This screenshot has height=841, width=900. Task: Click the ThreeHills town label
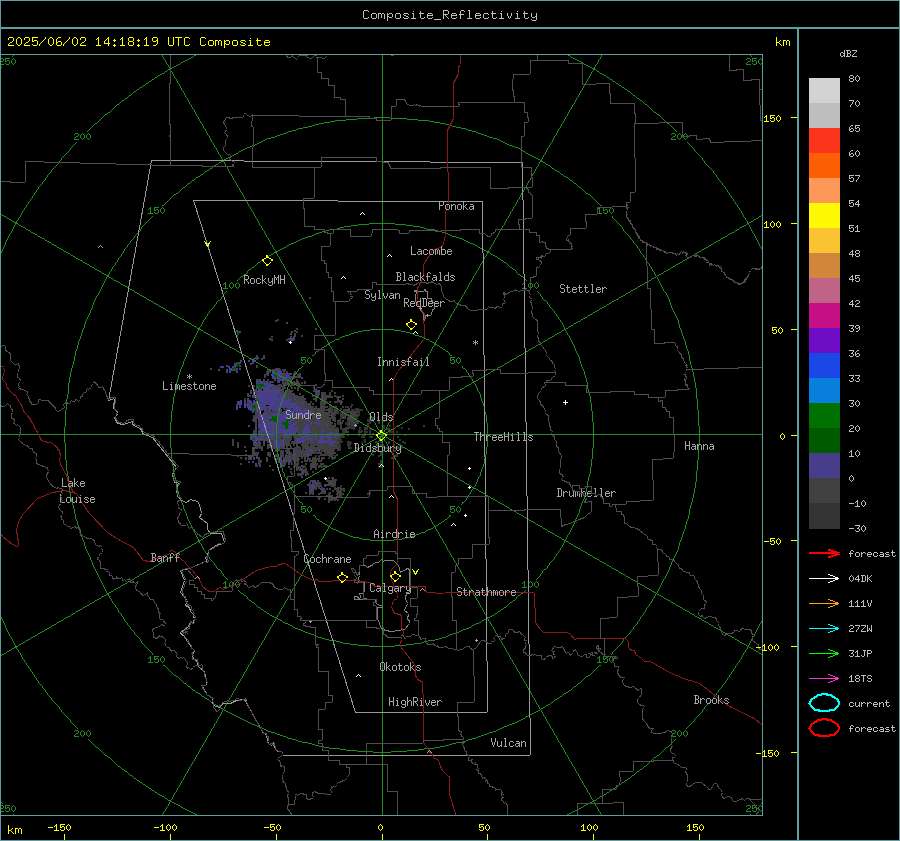click(503, 437)
